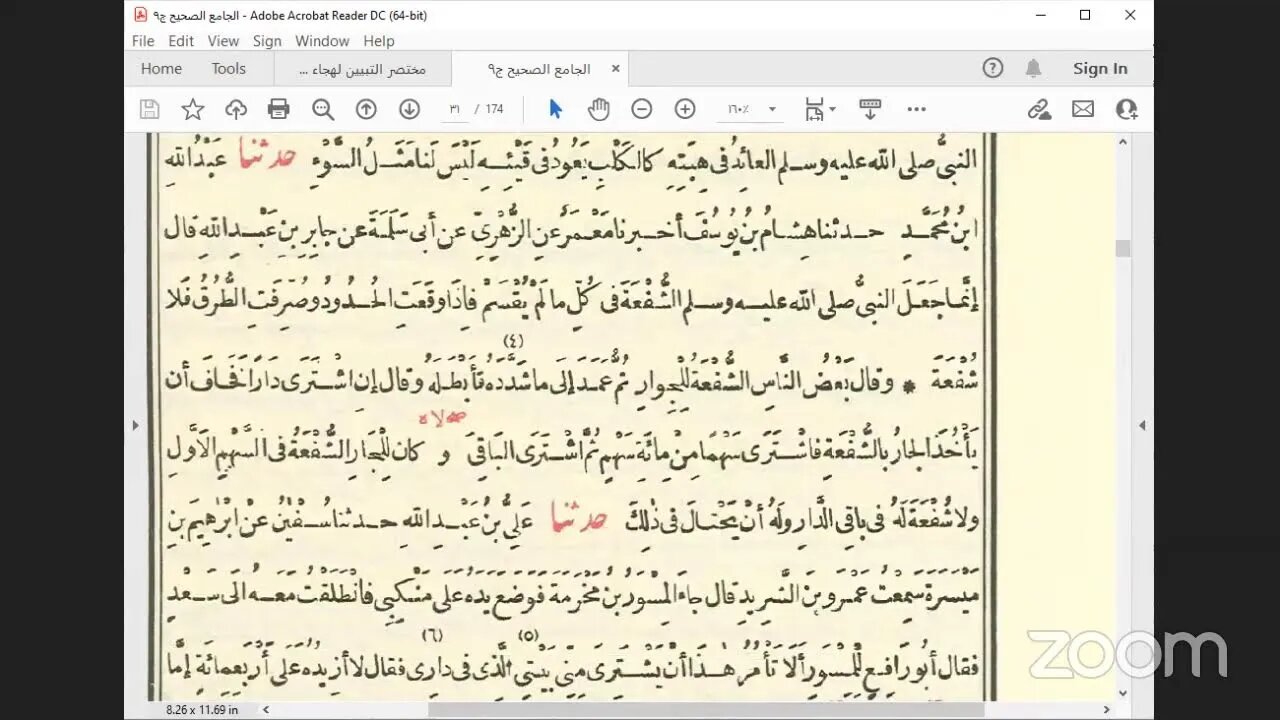
Task: Click the share link icon
Action: (x=1040, y=109)
